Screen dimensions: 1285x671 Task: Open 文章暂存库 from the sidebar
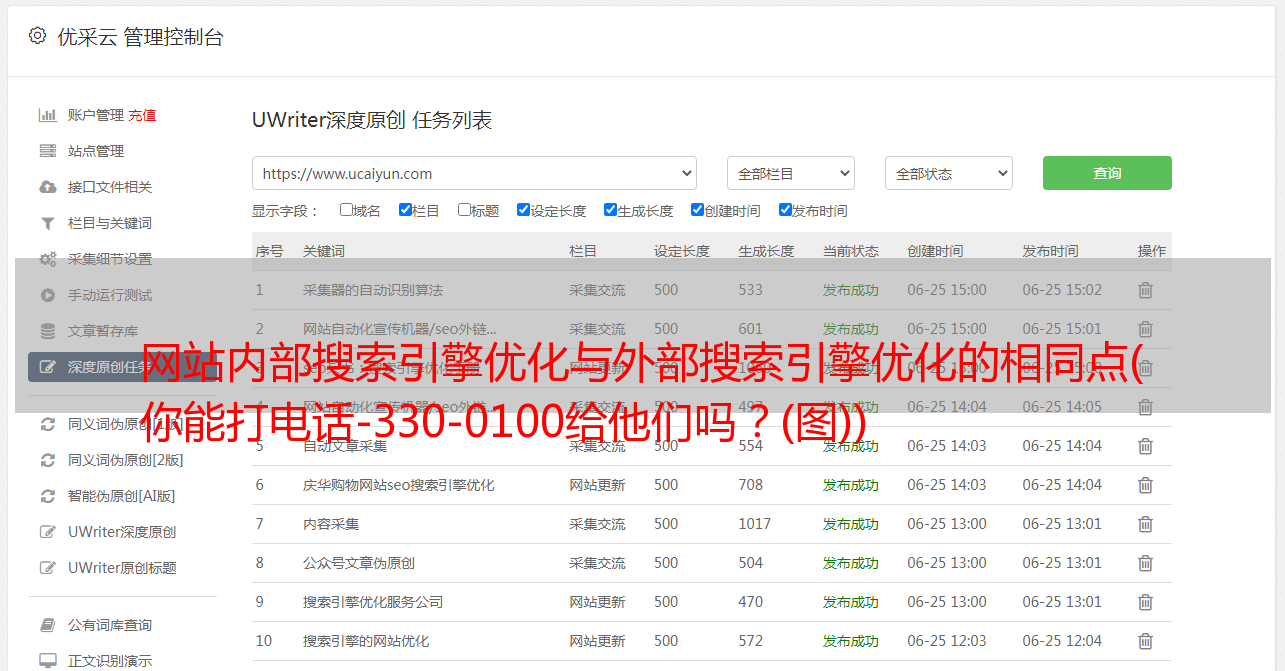tap(103, 331)
